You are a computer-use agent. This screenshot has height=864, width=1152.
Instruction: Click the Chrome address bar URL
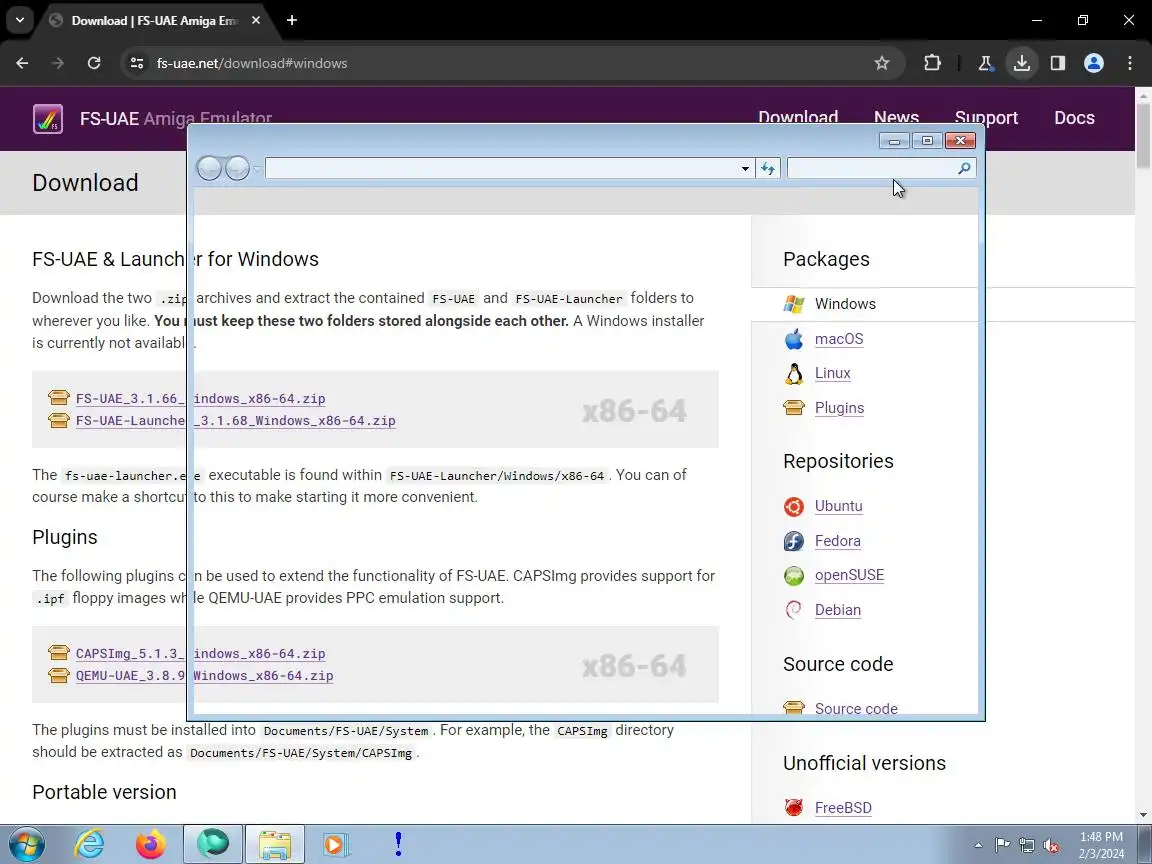[x=251, y=63]
